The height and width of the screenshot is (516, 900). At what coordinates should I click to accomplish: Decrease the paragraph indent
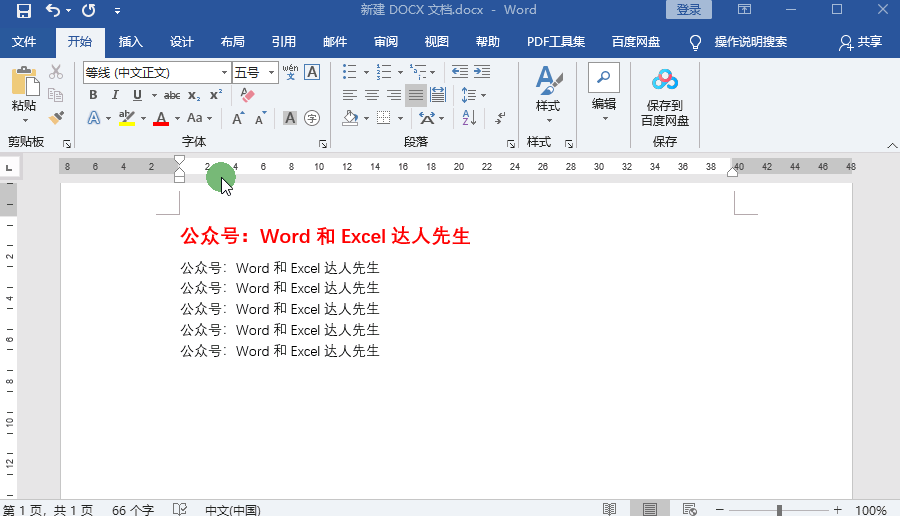click(460, 72)
